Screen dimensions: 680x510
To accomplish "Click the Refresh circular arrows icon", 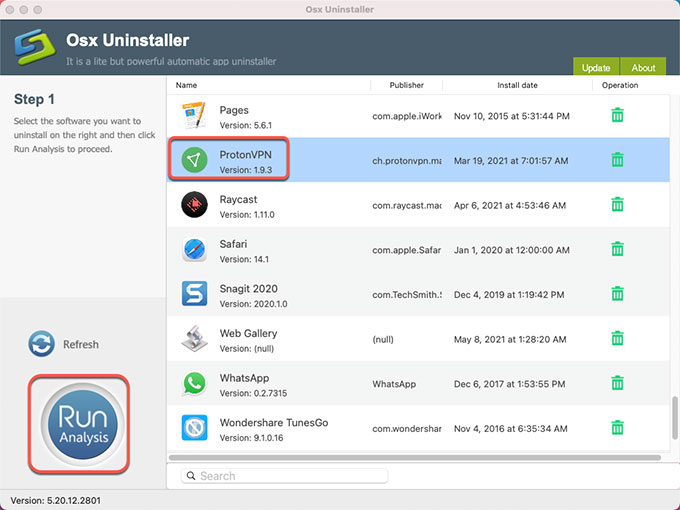I will [42, 344].
